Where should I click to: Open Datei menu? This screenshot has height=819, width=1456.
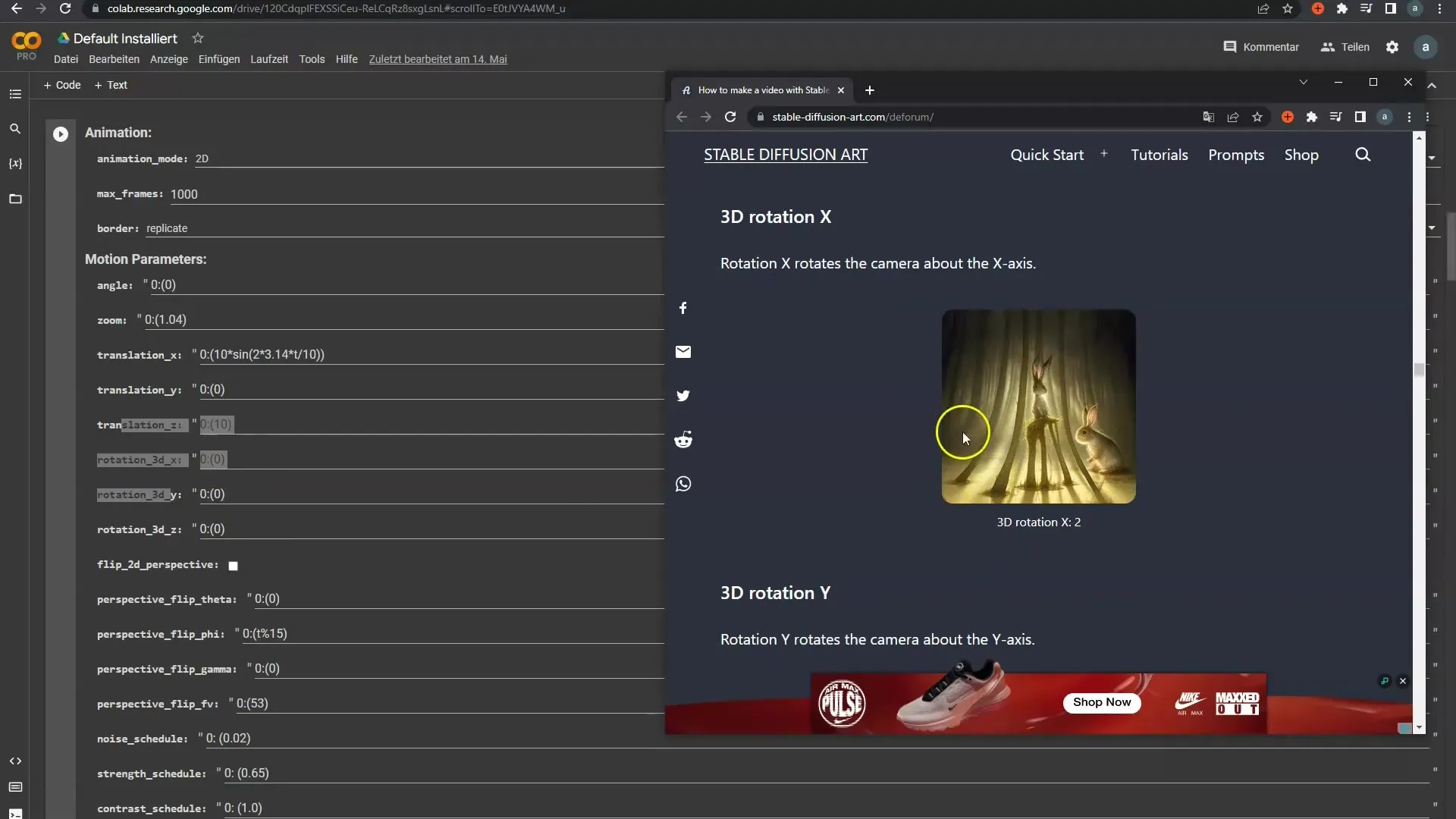(x=66, y=59)
